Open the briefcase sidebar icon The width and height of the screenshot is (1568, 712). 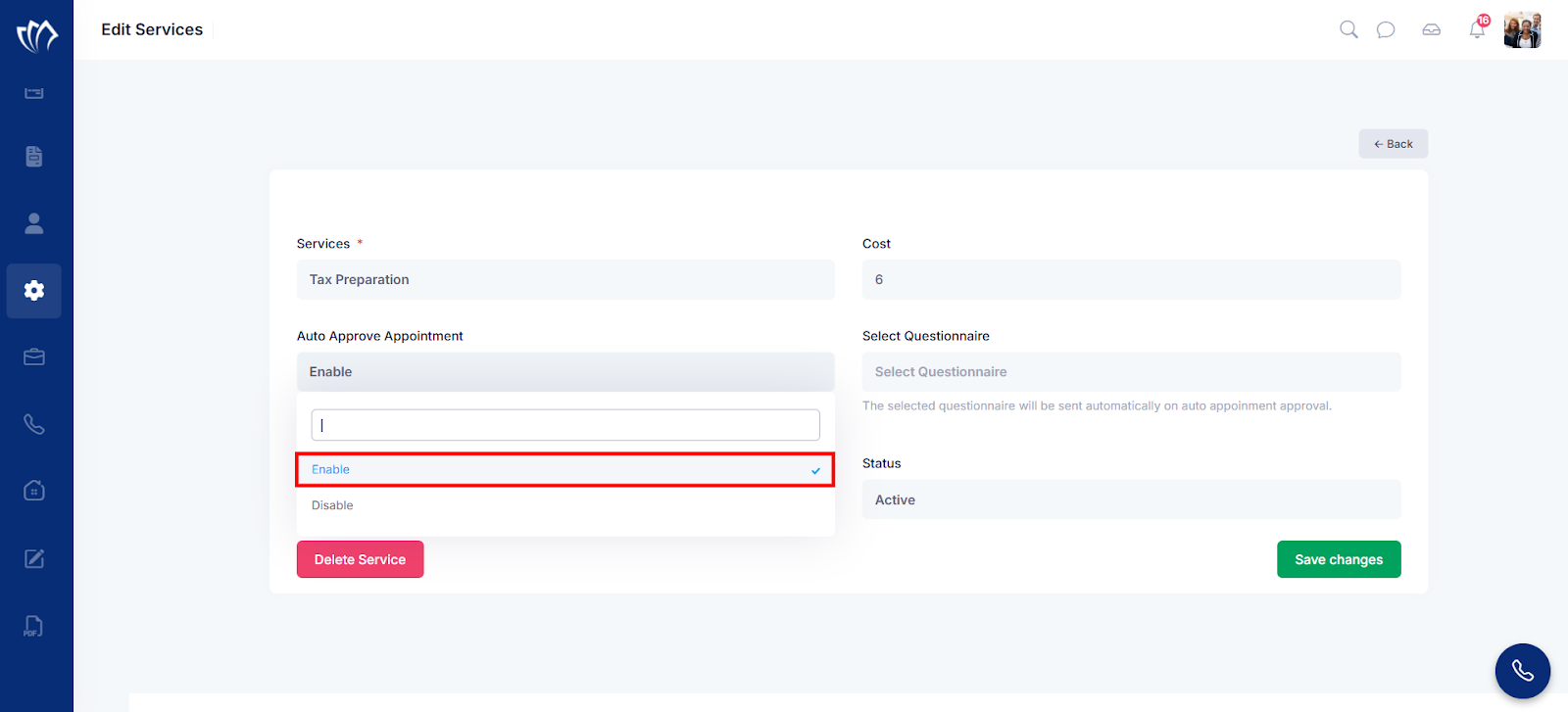click(34, 357)
